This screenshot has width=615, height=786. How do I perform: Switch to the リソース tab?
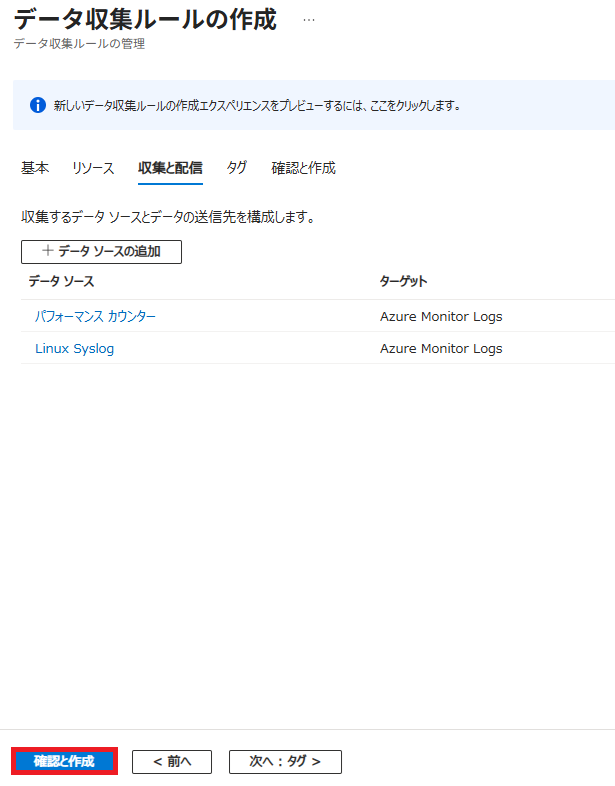pos(93,168)
